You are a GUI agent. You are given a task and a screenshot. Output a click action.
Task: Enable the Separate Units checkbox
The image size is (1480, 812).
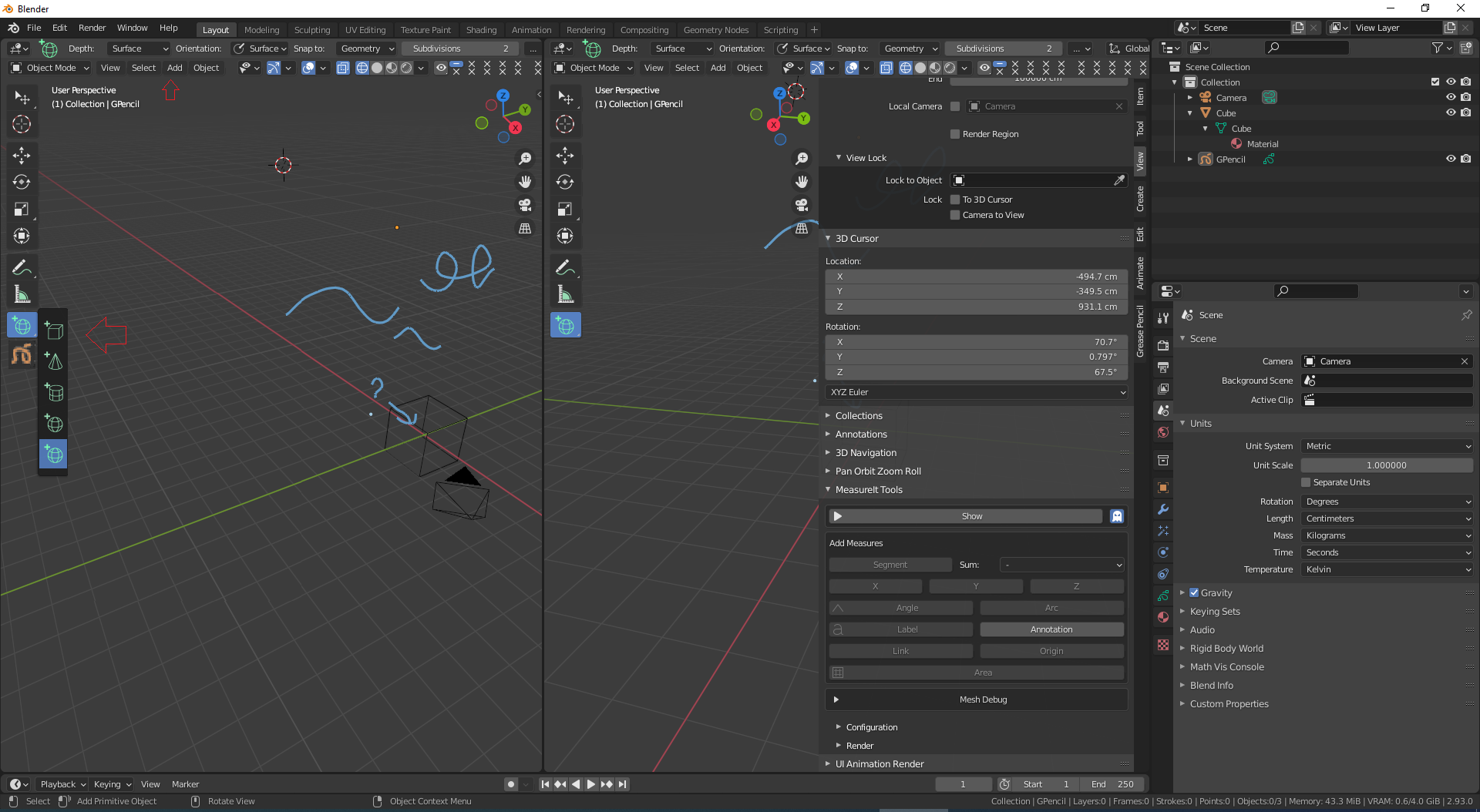(x=1306, y=482)
